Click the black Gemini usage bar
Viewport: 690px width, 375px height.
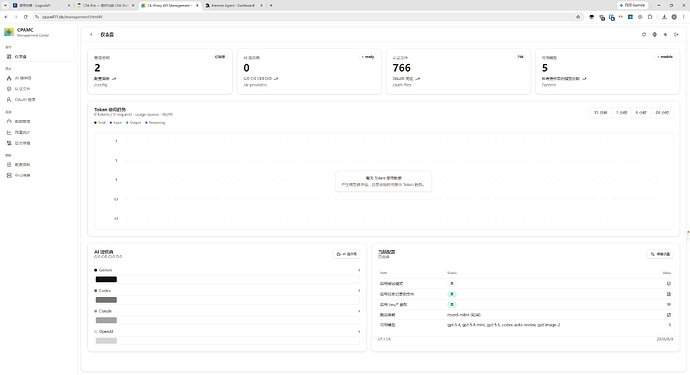[x=106, y=279]
